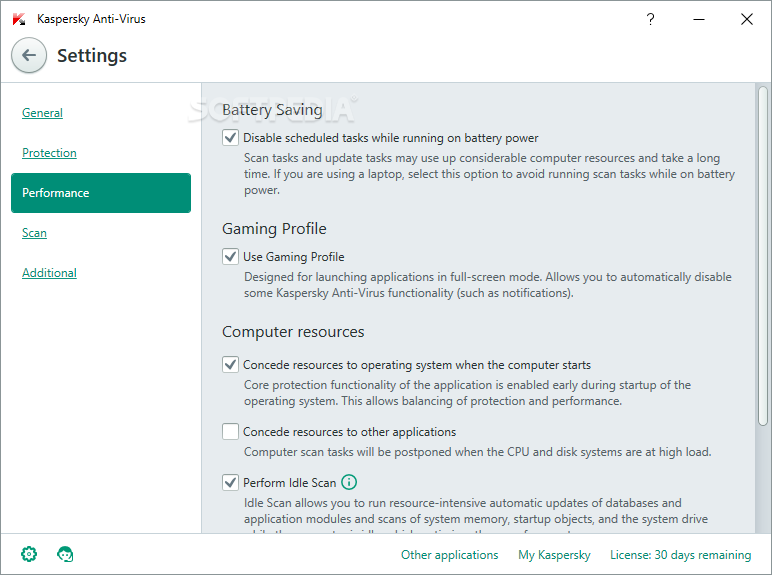
Task: Click the Kaspersky logo icon
Action: point(19,19)
